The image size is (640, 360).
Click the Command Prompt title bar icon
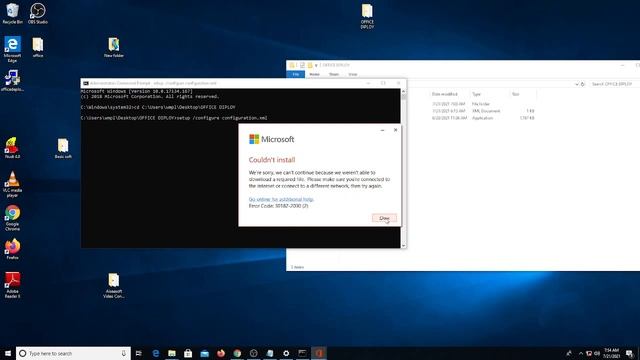click(x=86, y=83)
